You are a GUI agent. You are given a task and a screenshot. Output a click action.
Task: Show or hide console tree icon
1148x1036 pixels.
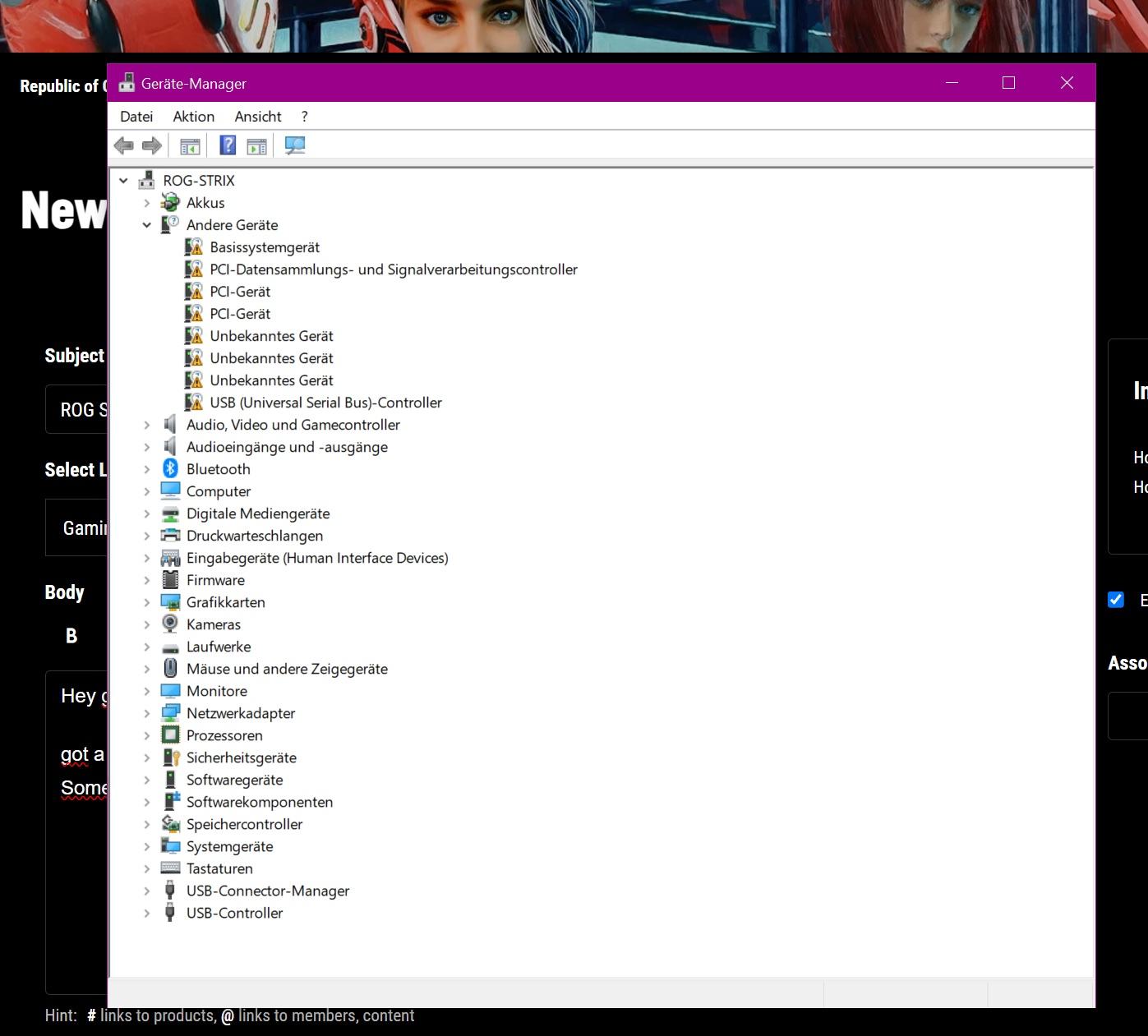[x=190, y=146]
